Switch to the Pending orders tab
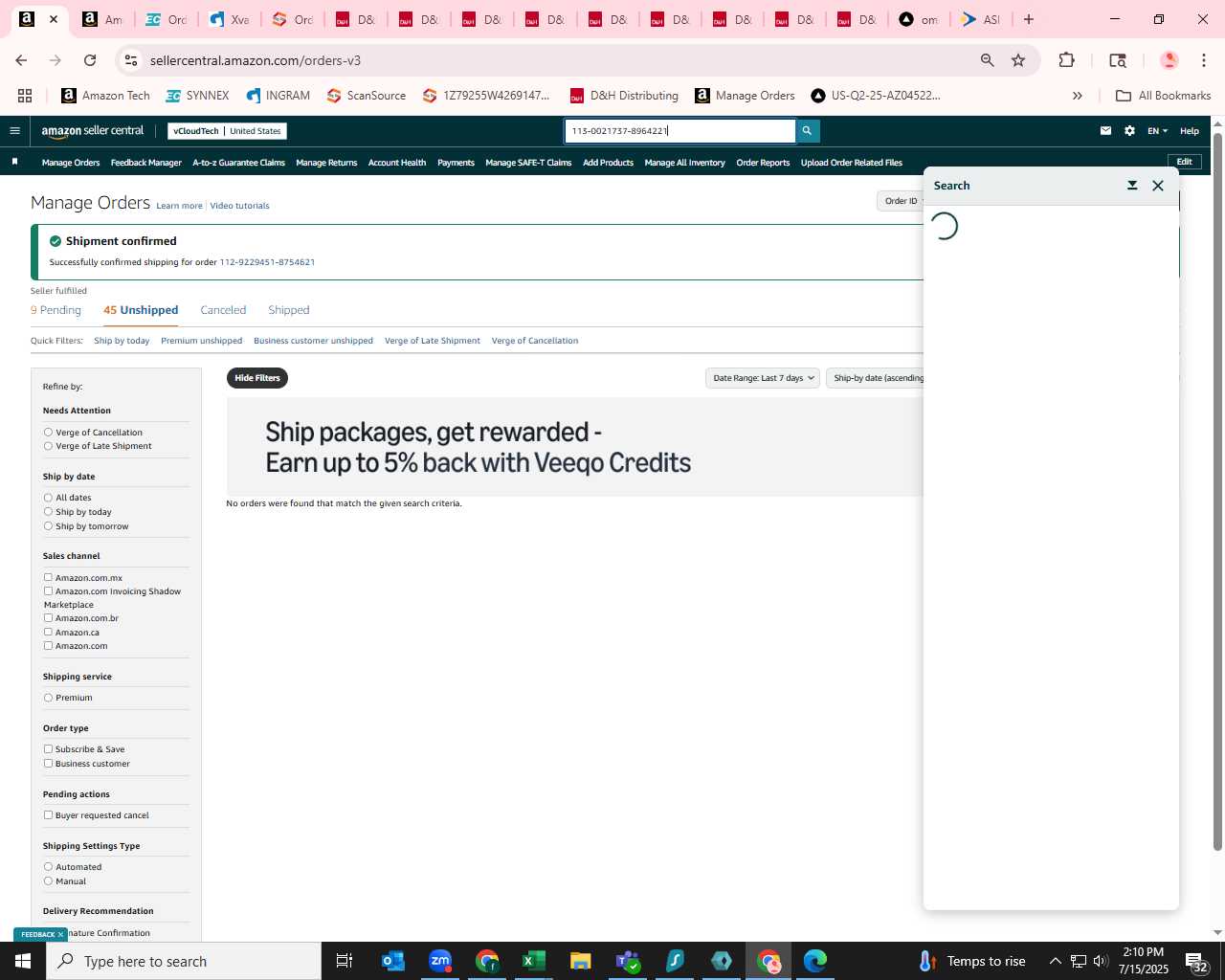This screenshot has height=980, width=1225. click(x=56, y=310)
